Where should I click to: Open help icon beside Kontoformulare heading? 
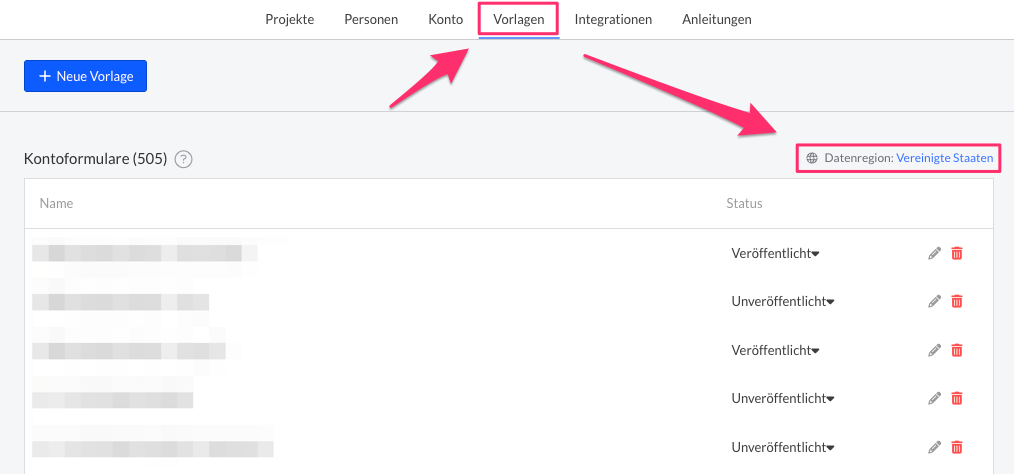pyautogui.click(x=183, y=159)
